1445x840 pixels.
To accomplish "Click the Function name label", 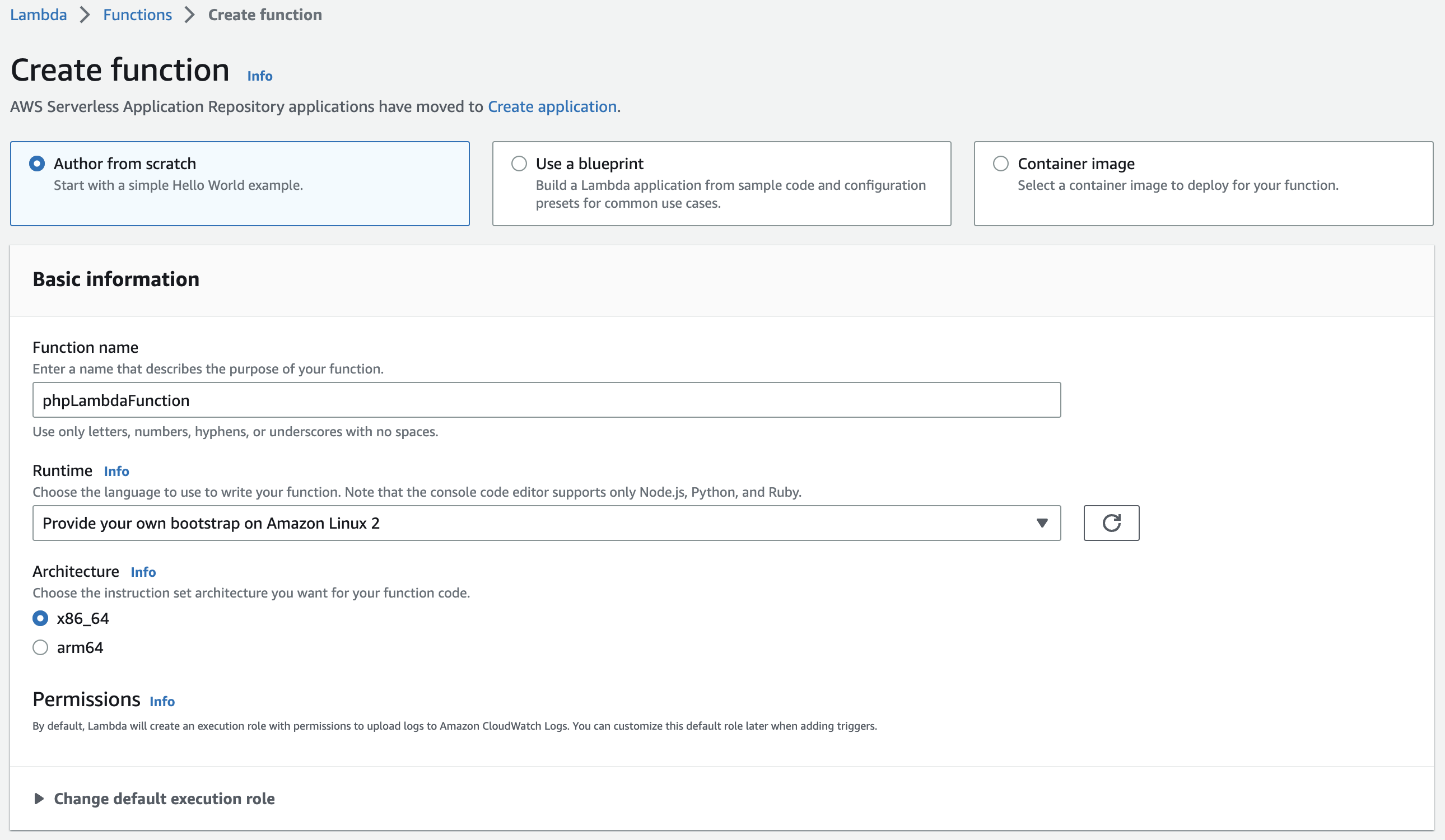I will pyautogui.click(x=86, y=347).
